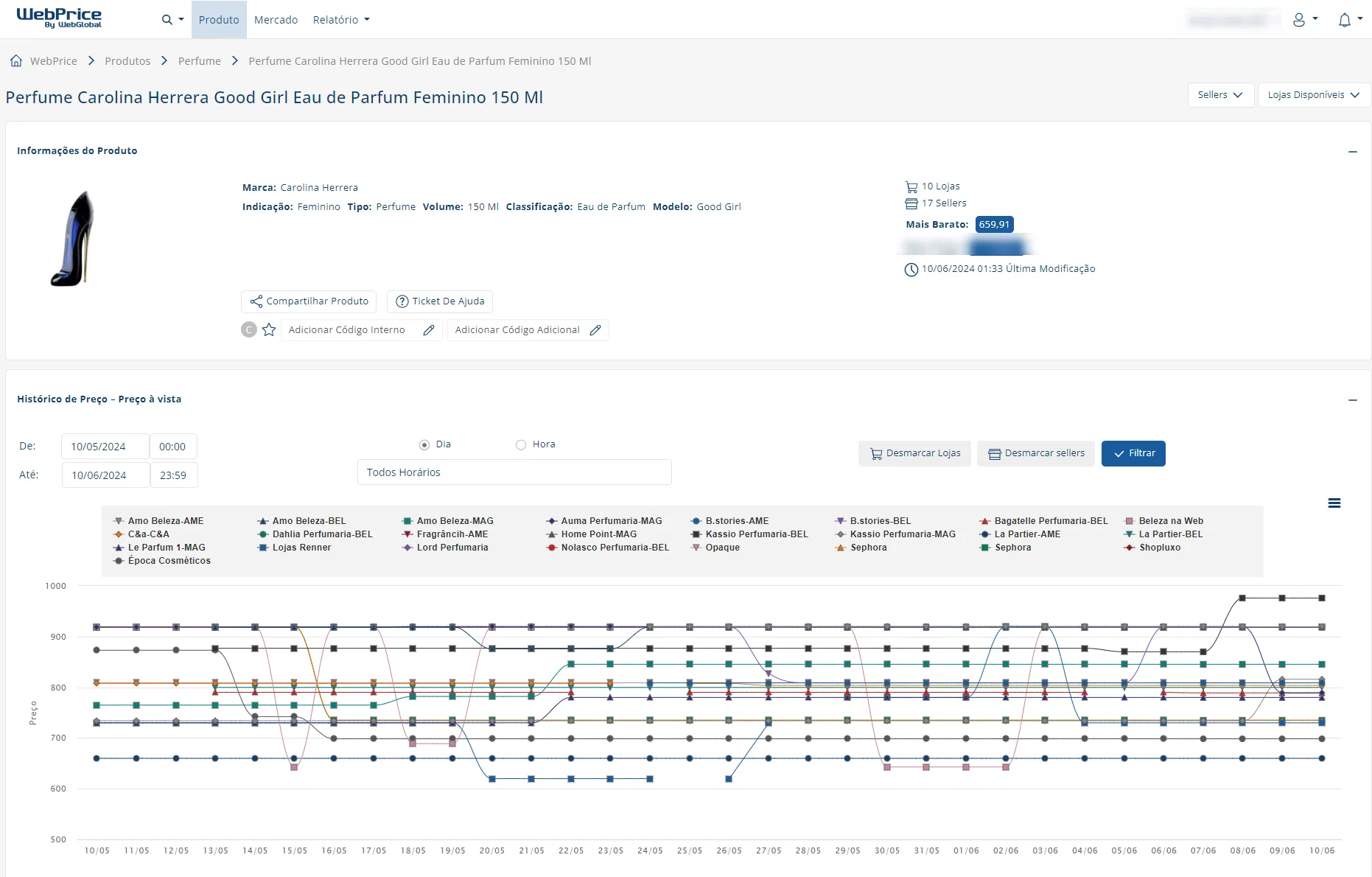Open the user account icon menu
This screenshot has width=1372, height=877.
[x=1299, y=20]
